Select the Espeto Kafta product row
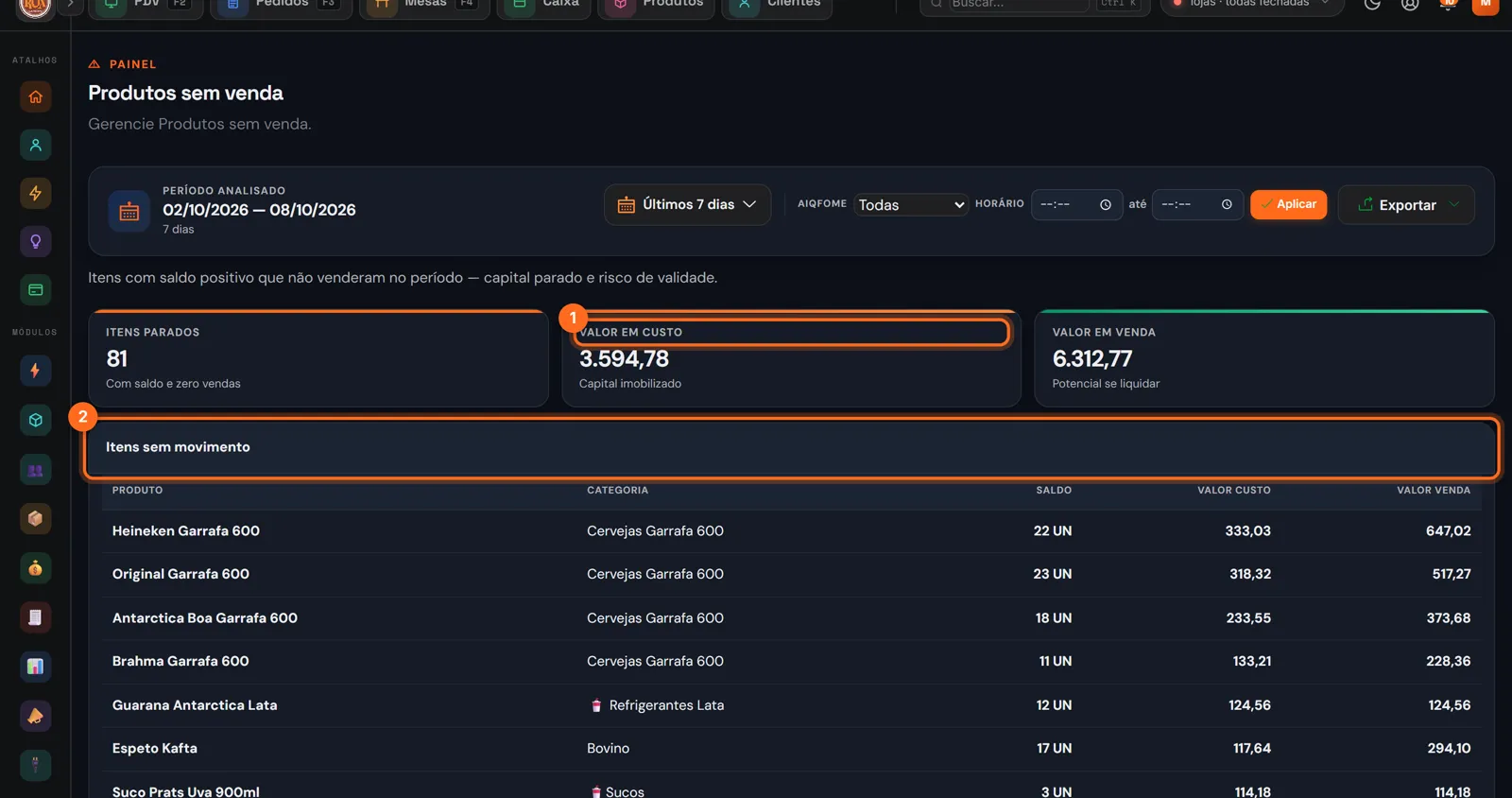The height and width of the screenshot is (798, 1512). [x=792, y=749]
